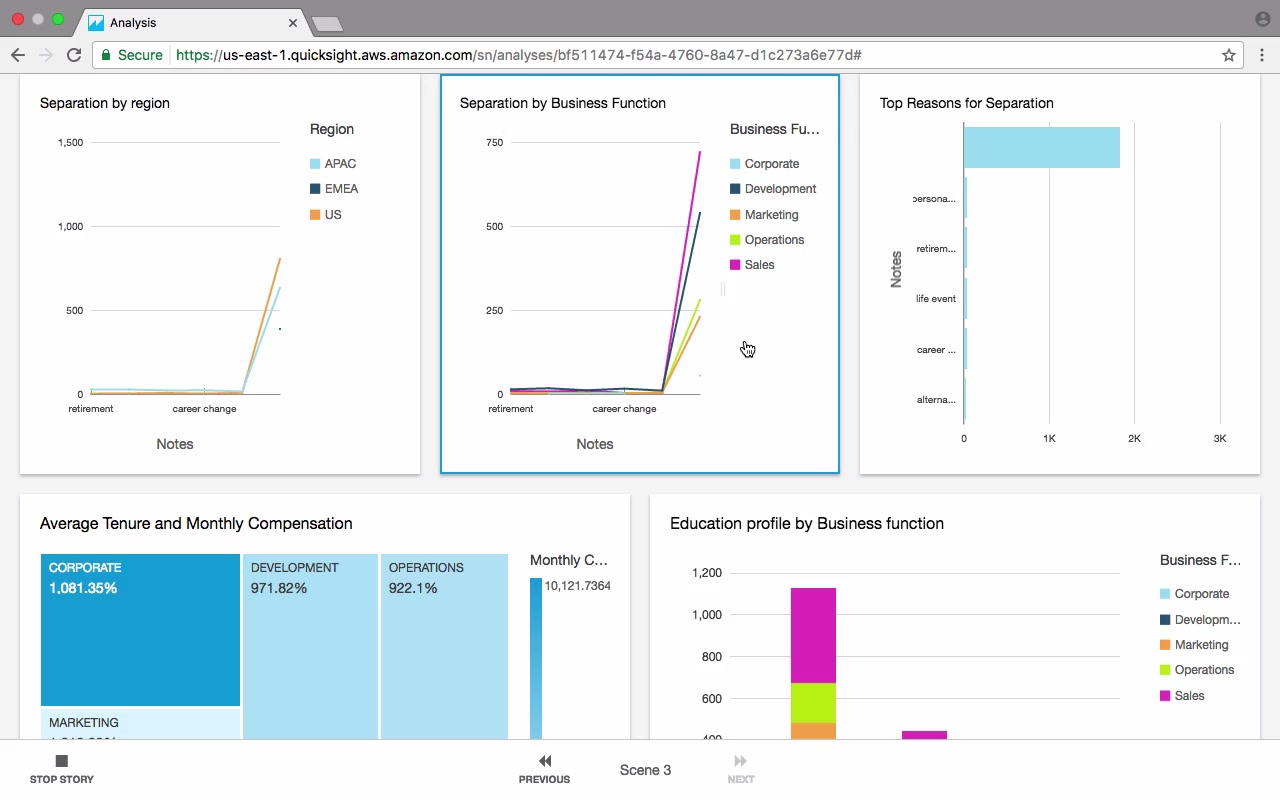Click the Secure padlock site info
The width and height of the screenshot is (1280, 800).
point(131,55)
